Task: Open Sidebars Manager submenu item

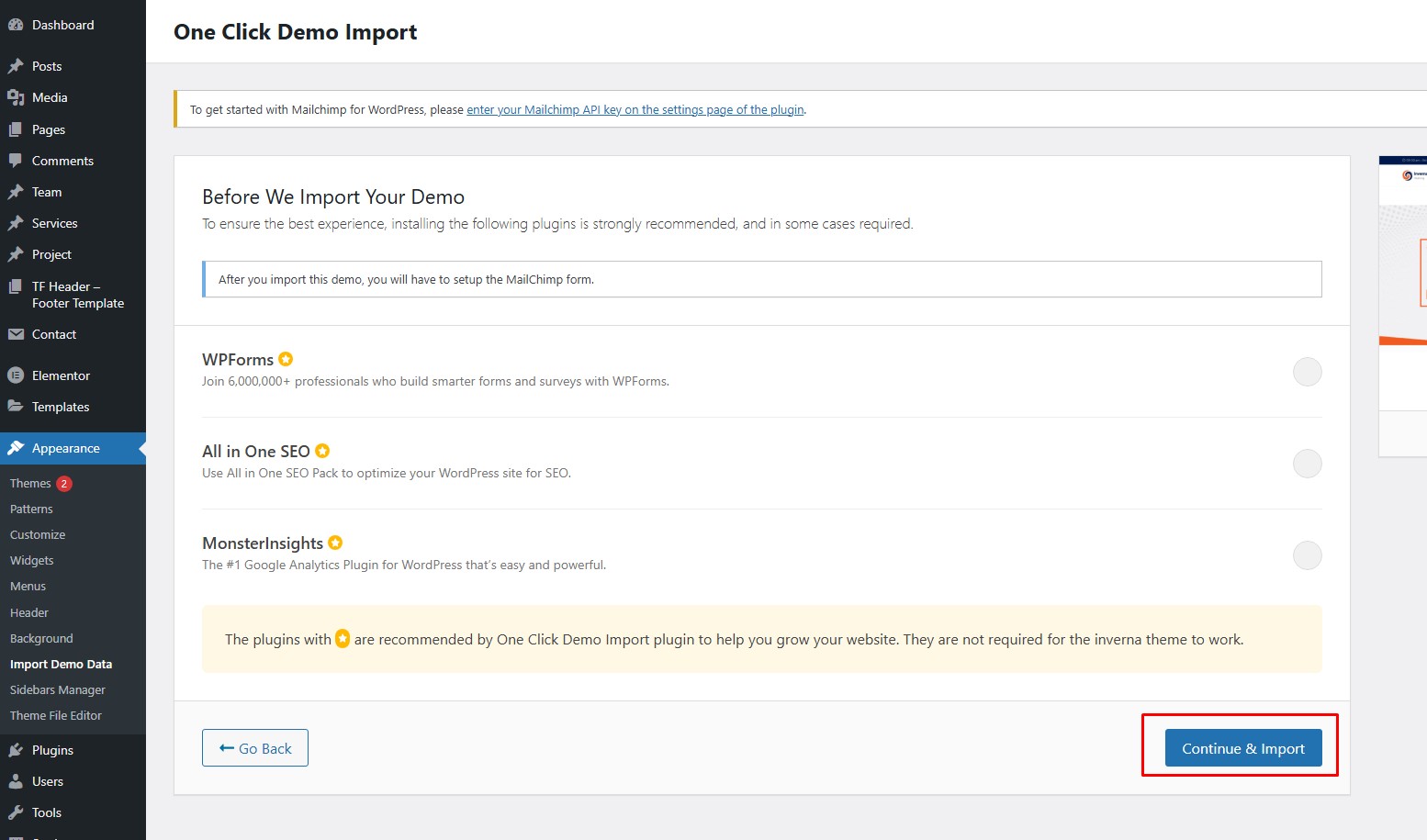Action: 58,690
